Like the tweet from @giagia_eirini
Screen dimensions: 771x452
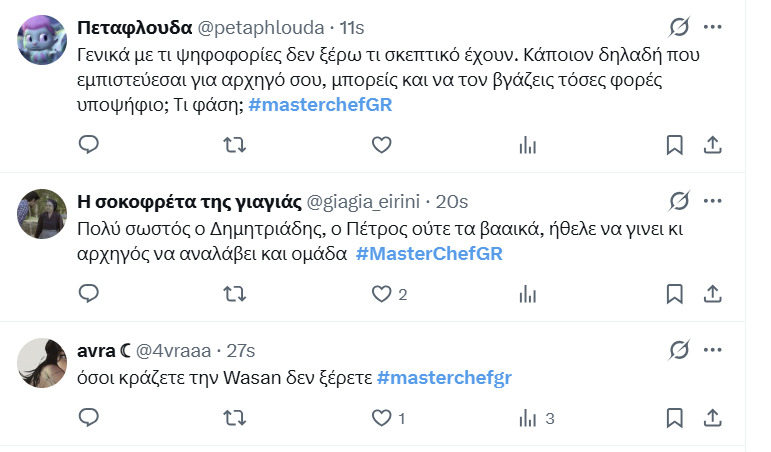click(x=380, y=294)
